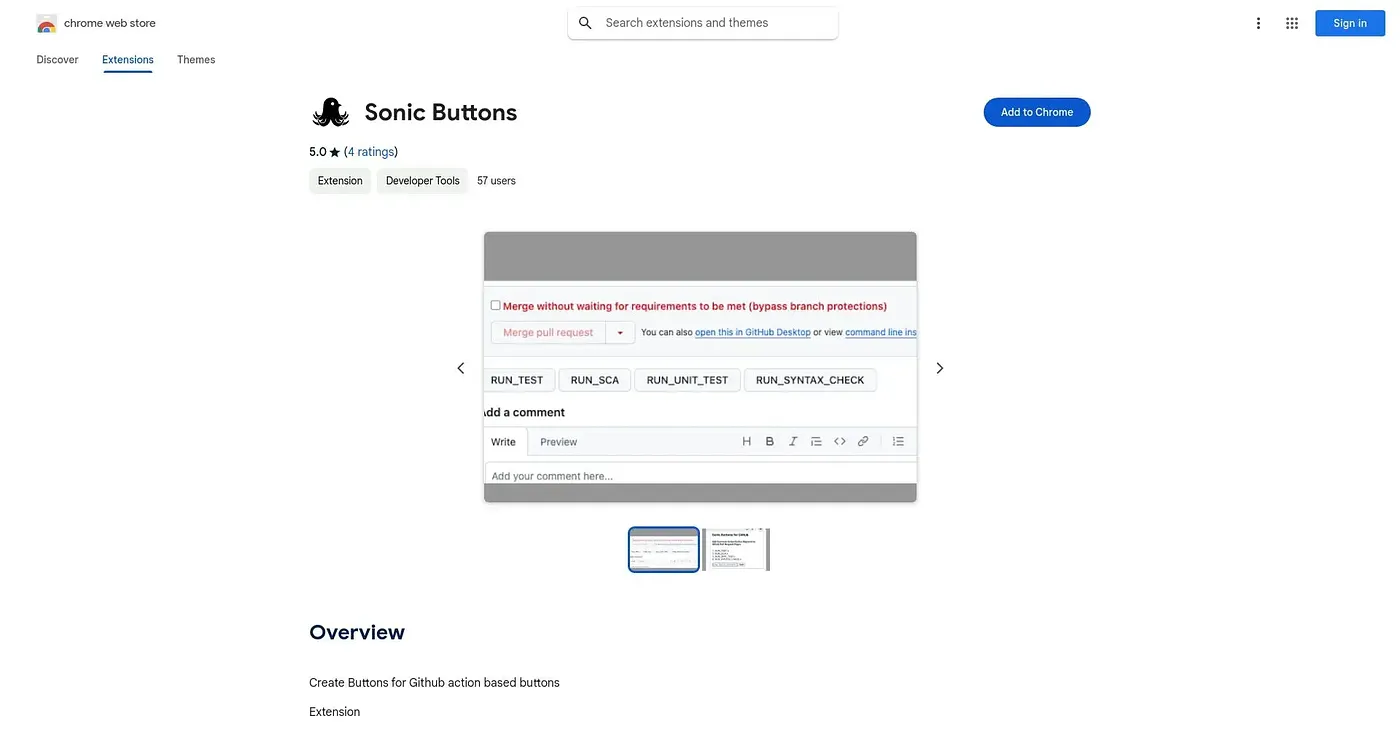1400x729 pixels.
Task: Select the first screenshot thumbnail
Action: point(664,549)
